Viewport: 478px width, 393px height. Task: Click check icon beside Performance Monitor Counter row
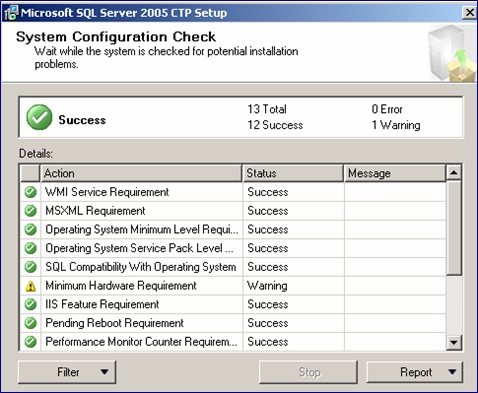pyautogui.click(x=30, y=342)
